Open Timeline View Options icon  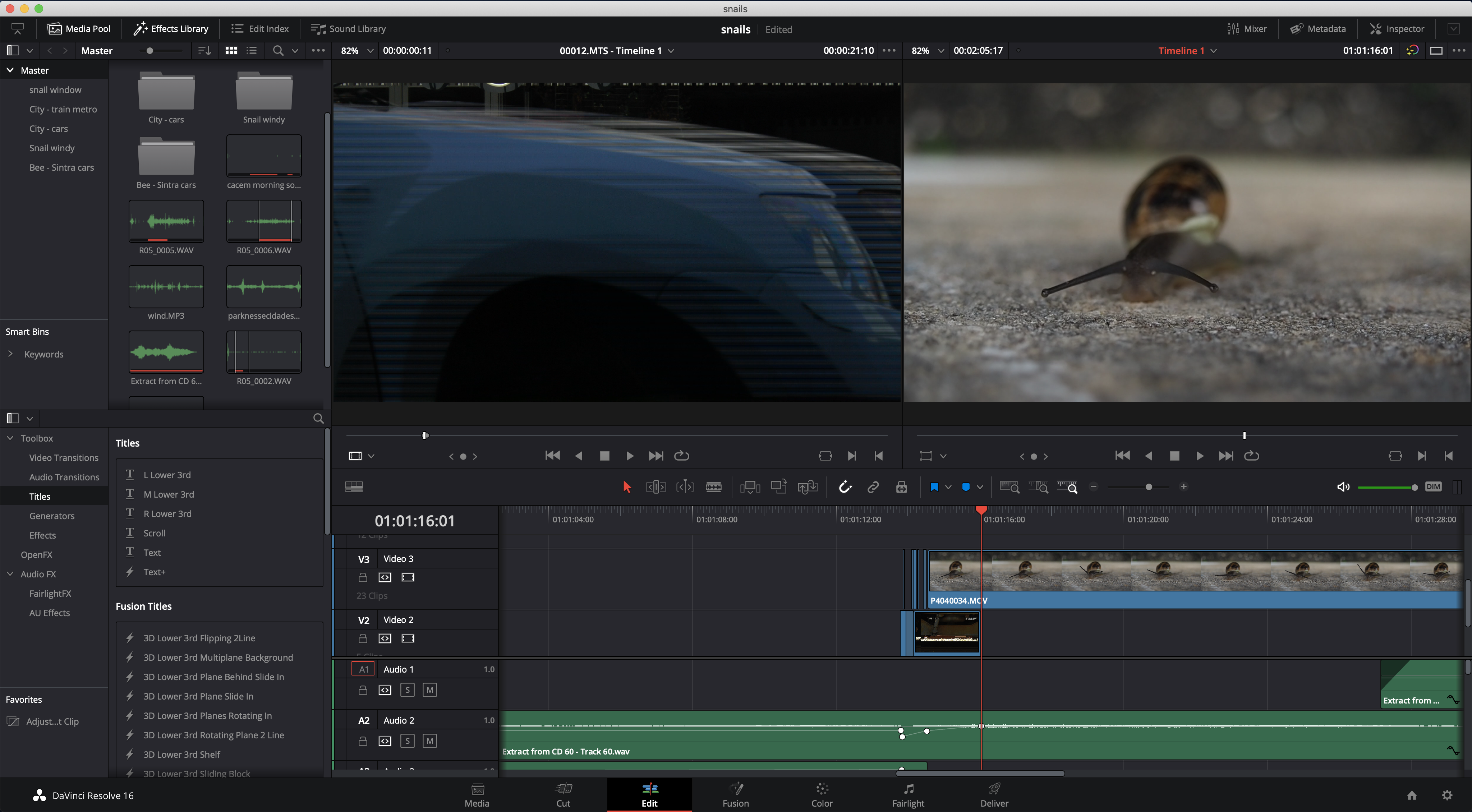pyautogui.click(x=354, y=487)
